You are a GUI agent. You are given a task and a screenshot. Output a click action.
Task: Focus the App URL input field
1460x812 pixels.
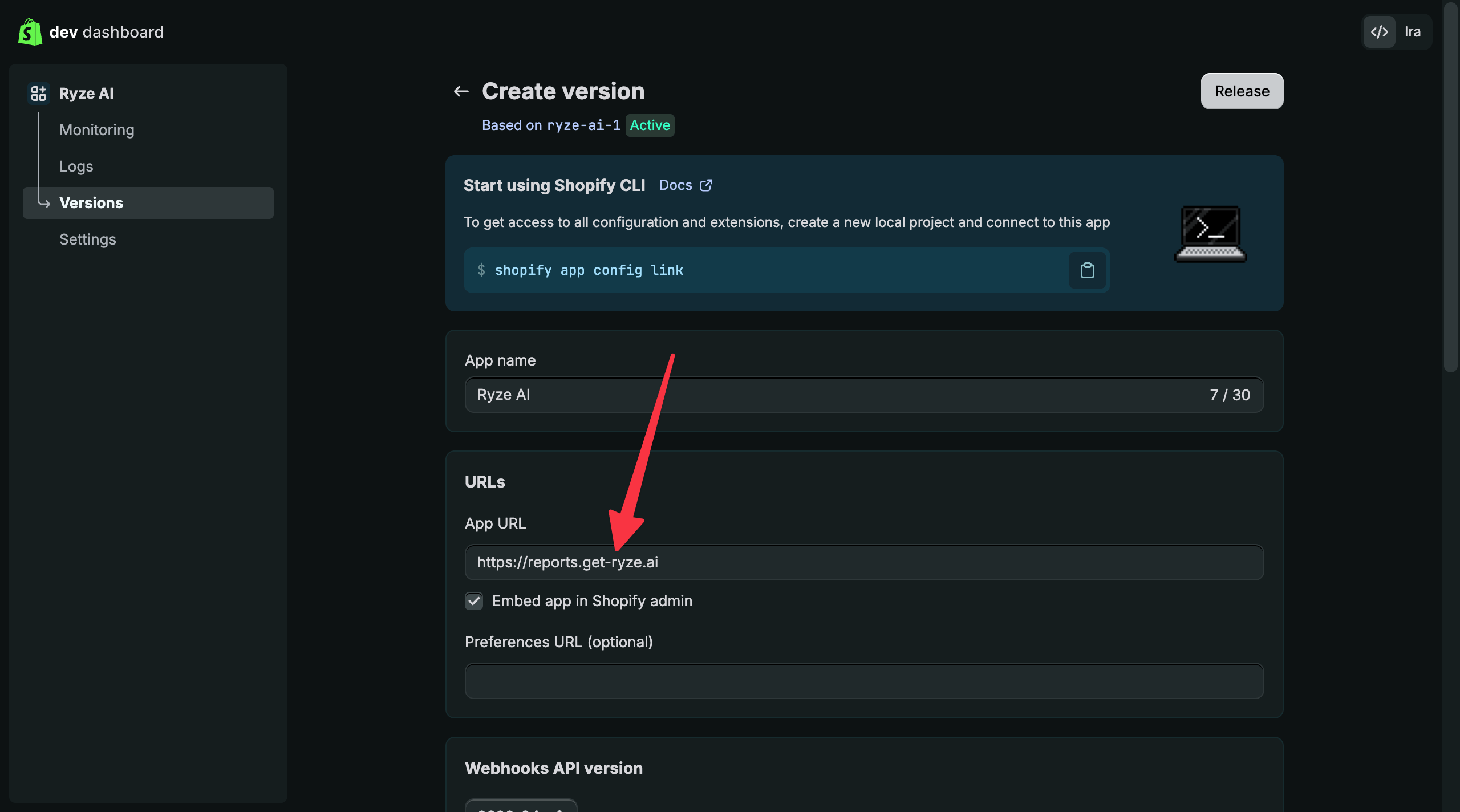coord(864,562)
